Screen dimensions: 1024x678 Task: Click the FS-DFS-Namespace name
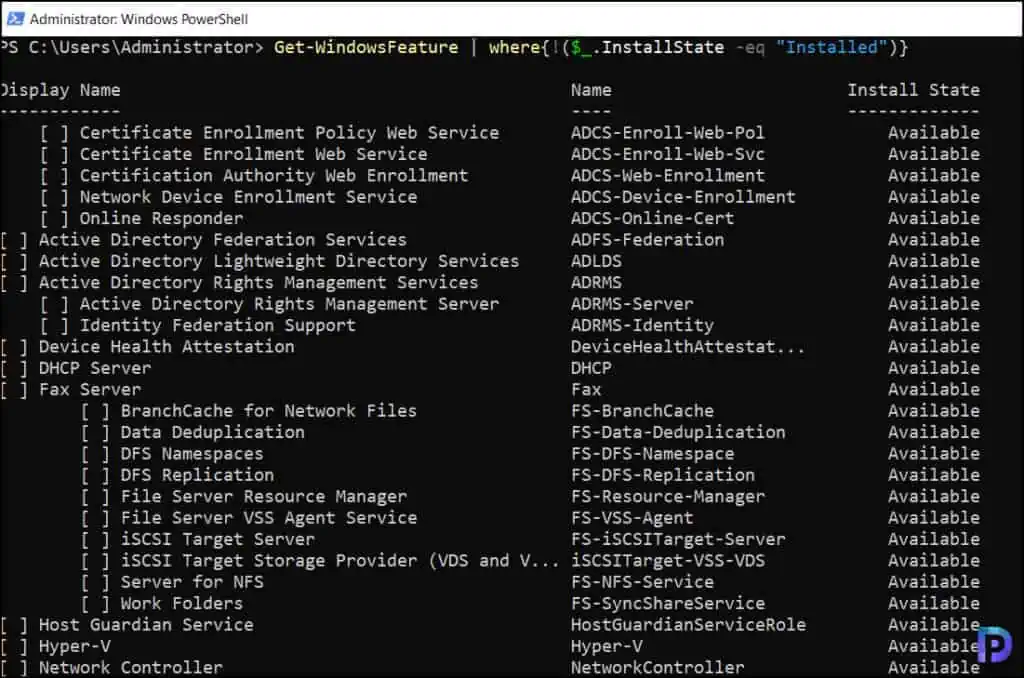coord(652,454)
